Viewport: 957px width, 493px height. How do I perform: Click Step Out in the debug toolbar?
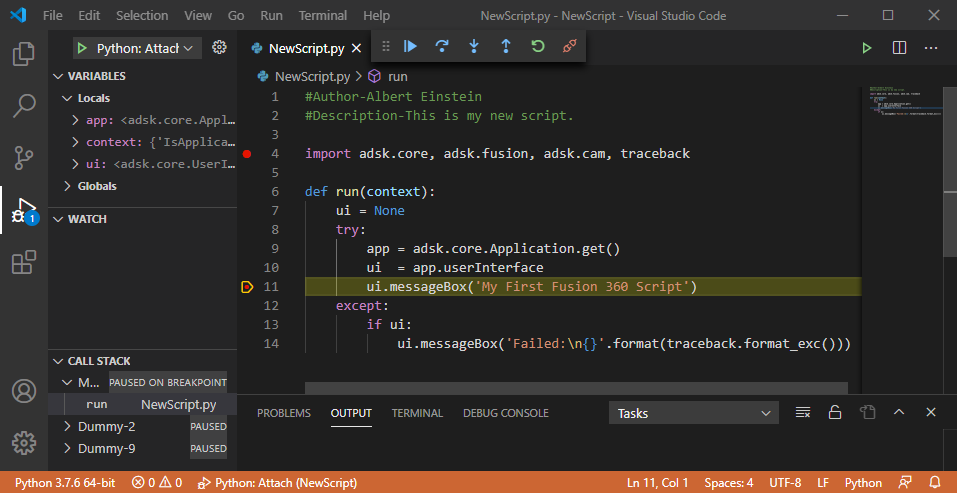point(505,46)
